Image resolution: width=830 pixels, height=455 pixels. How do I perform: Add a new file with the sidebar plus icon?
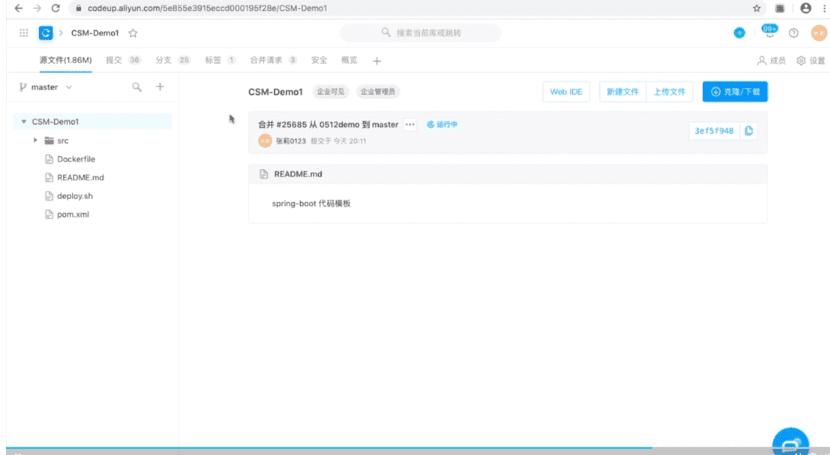[x=160, y=87]
